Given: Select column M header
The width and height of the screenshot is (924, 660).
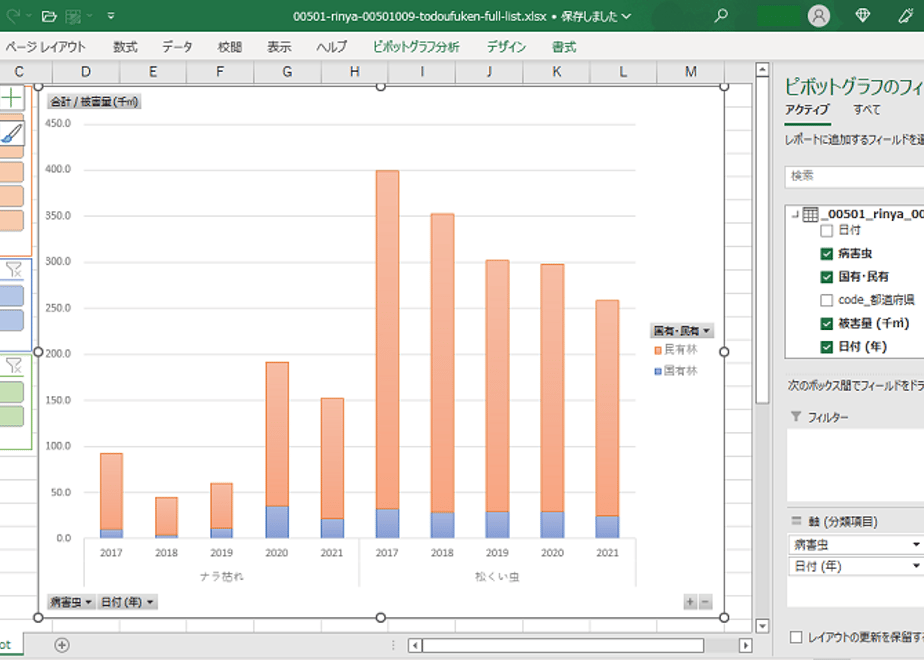Looking at the screenshot, I should coord(691,72).
